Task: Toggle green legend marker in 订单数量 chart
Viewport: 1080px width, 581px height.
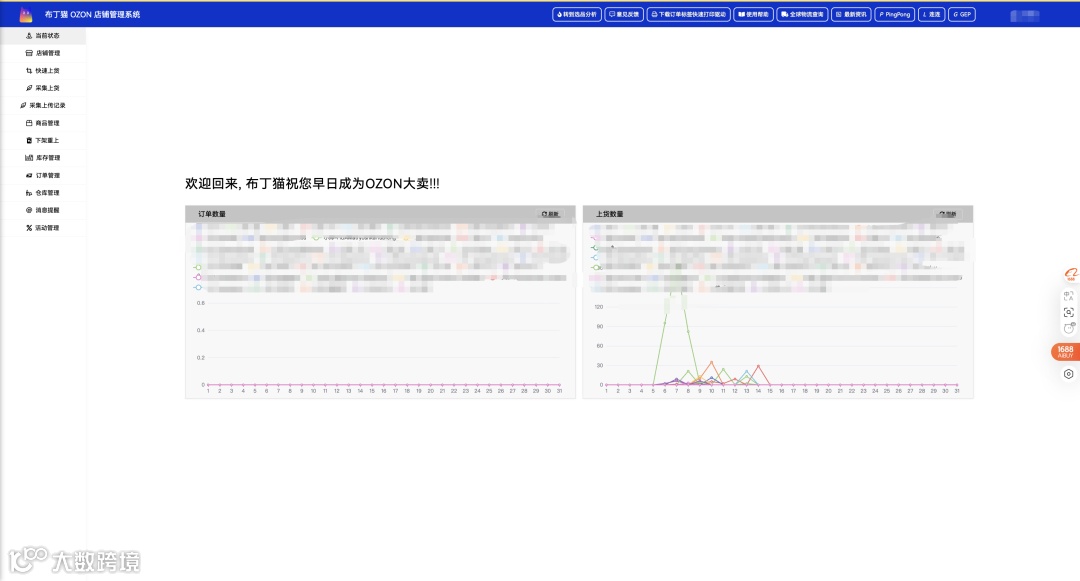Action: point(198,267)
